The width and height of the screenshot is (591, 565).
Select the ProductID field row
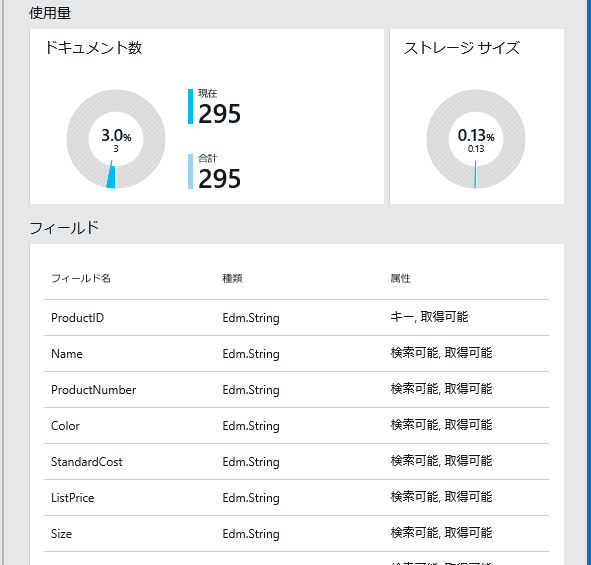pyautogui.click(x=296, y=318)
